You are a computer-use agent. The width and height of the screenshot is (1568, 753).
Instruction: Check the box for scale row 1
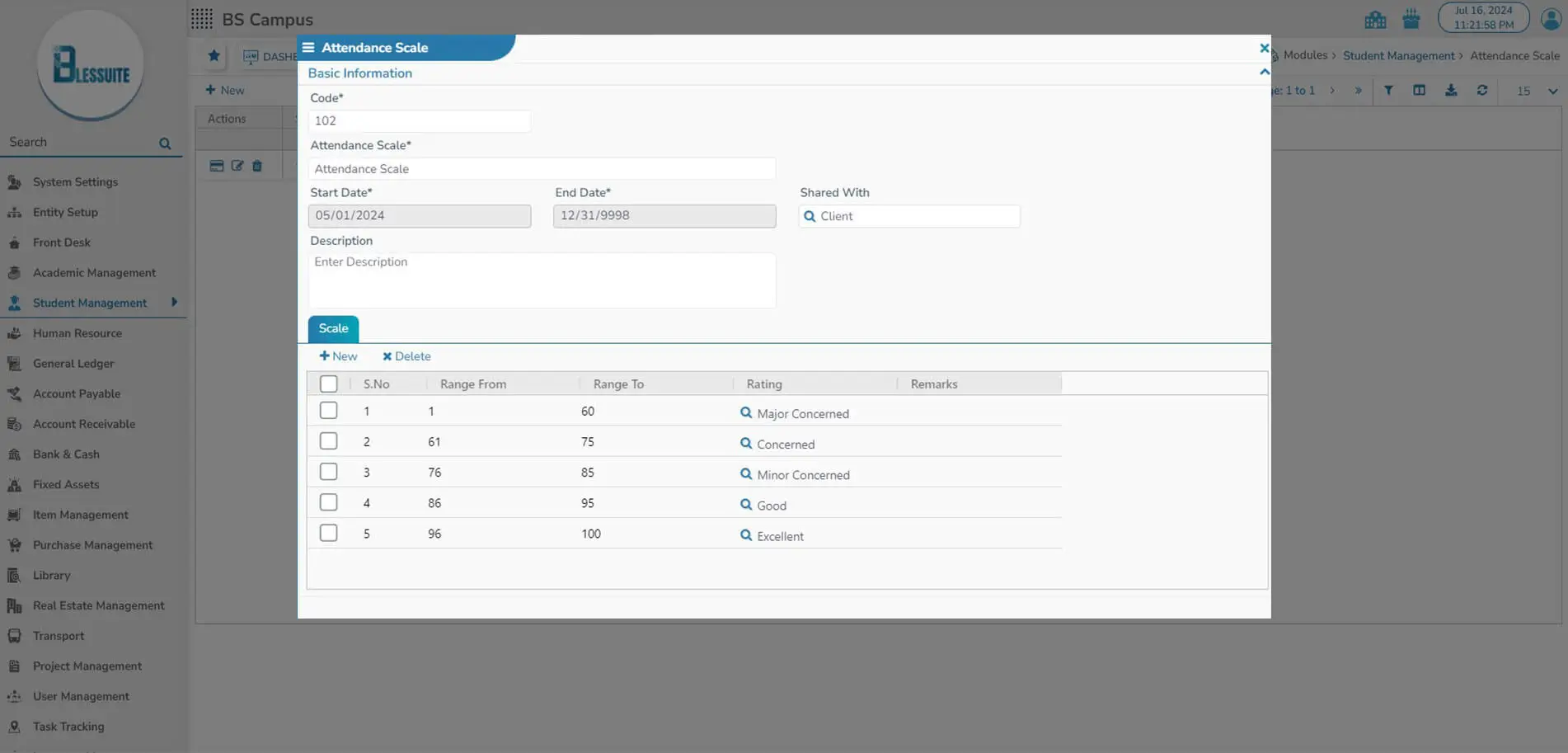point(328,411)
